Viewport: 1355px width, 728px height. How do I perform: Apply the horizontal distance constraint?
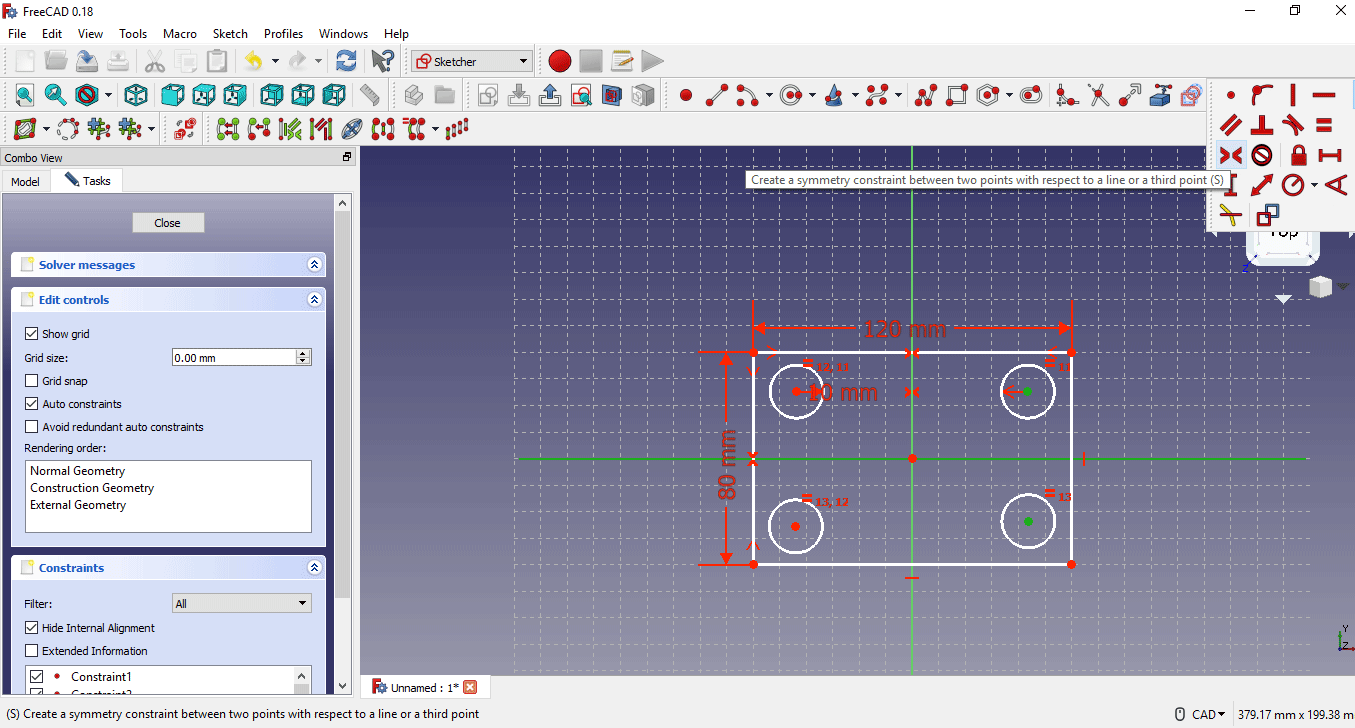click(x=1329, y=156)
